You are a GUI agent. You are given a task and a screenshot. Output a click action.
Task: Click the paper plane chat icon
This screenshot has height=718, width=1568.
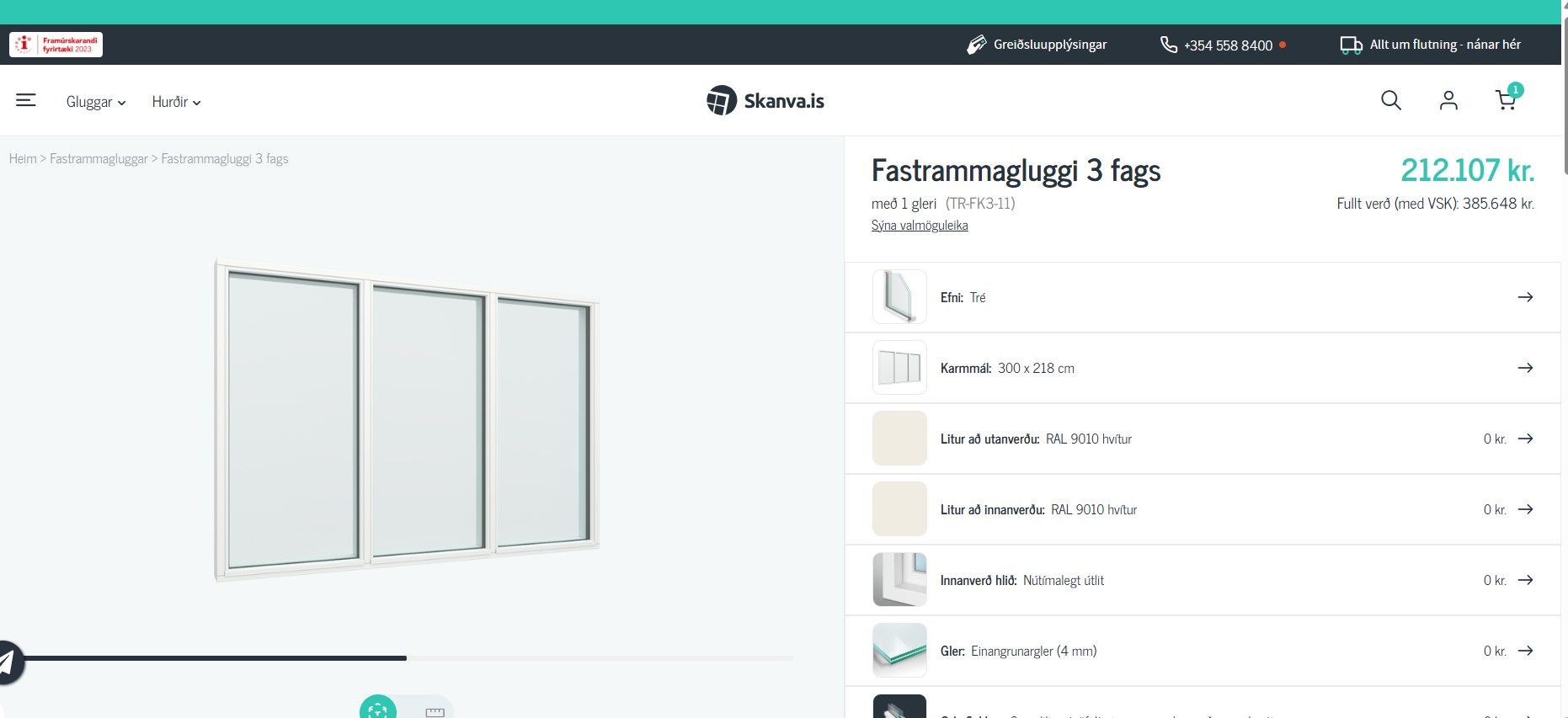click(7, 662)
